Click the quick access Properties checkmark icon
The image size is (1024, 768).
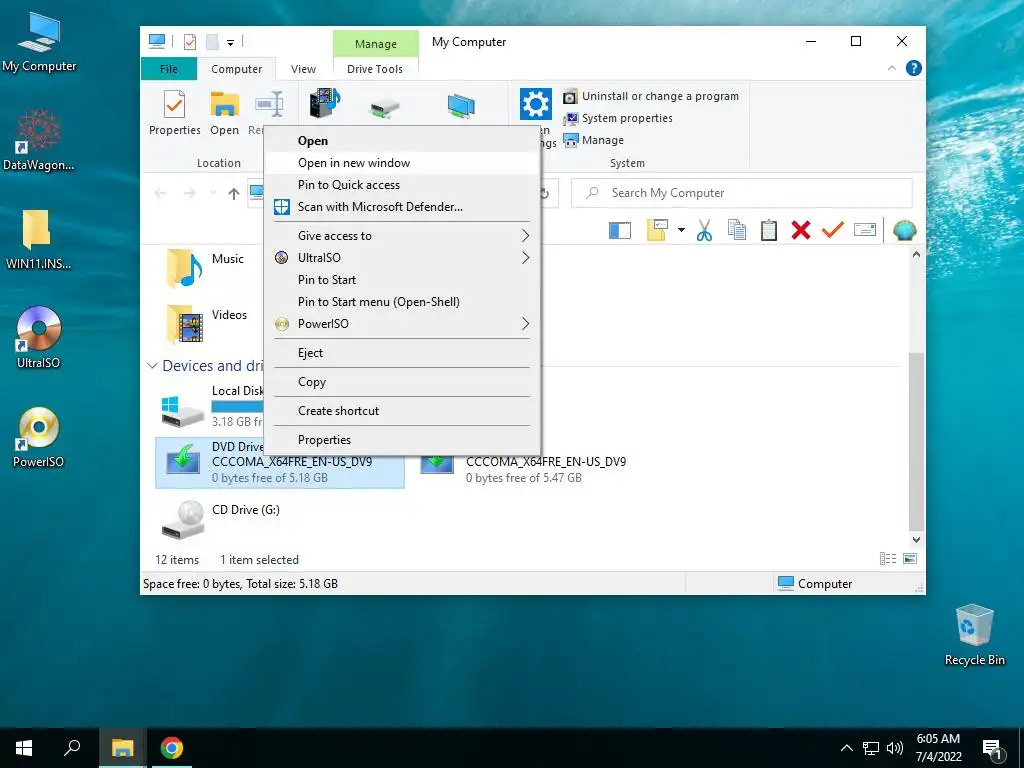point(190,42)
